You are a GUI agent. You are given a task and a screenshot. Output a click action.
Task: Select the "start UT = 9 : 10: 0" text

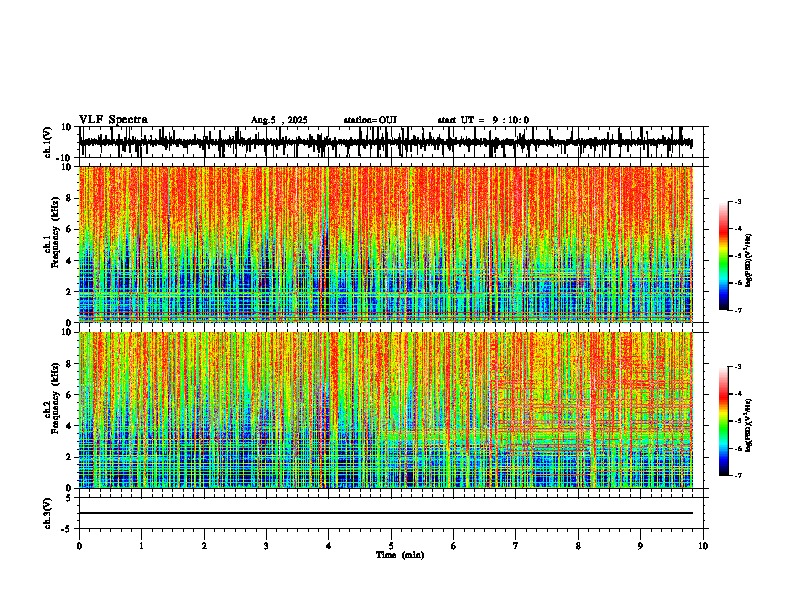[483, 120]
